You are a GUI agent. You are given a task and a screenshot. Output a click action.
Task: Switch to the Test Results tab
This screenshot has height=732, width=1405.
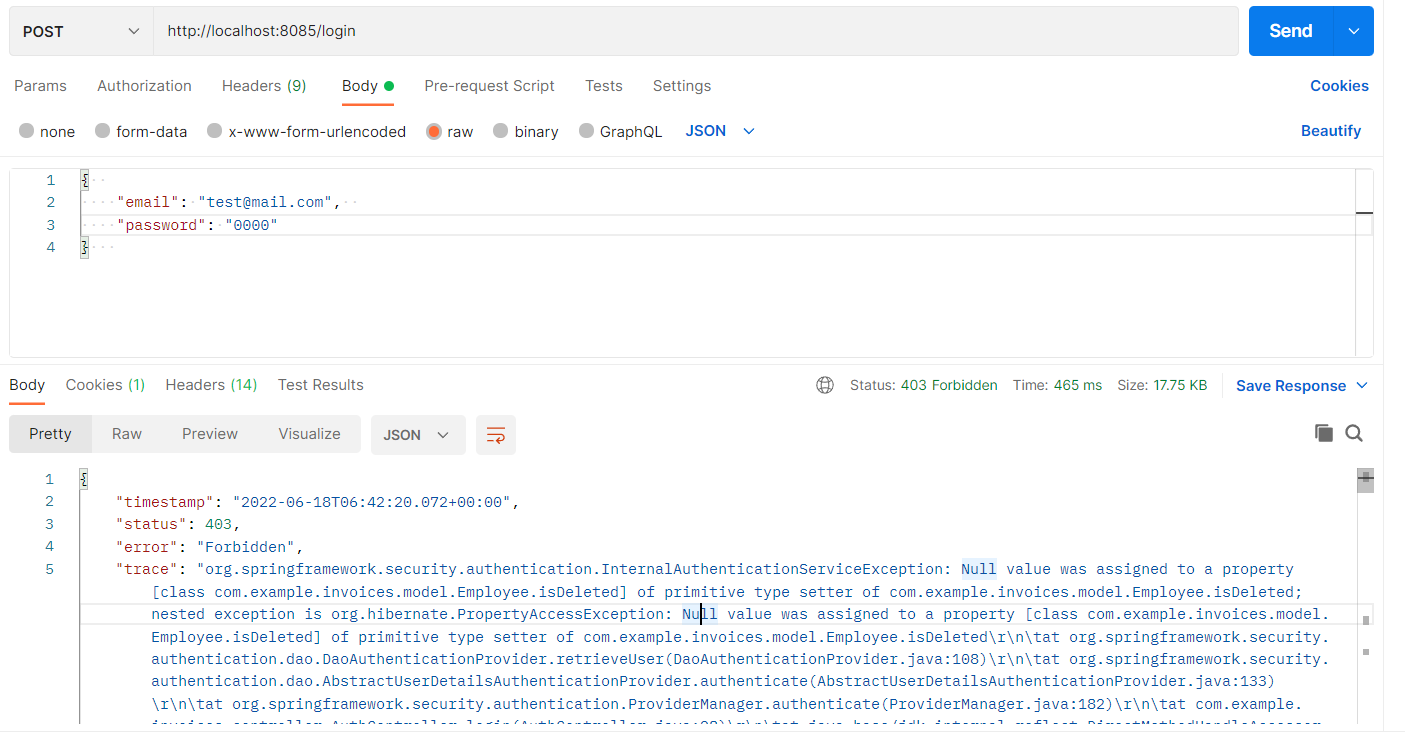[x=320, y=385]
